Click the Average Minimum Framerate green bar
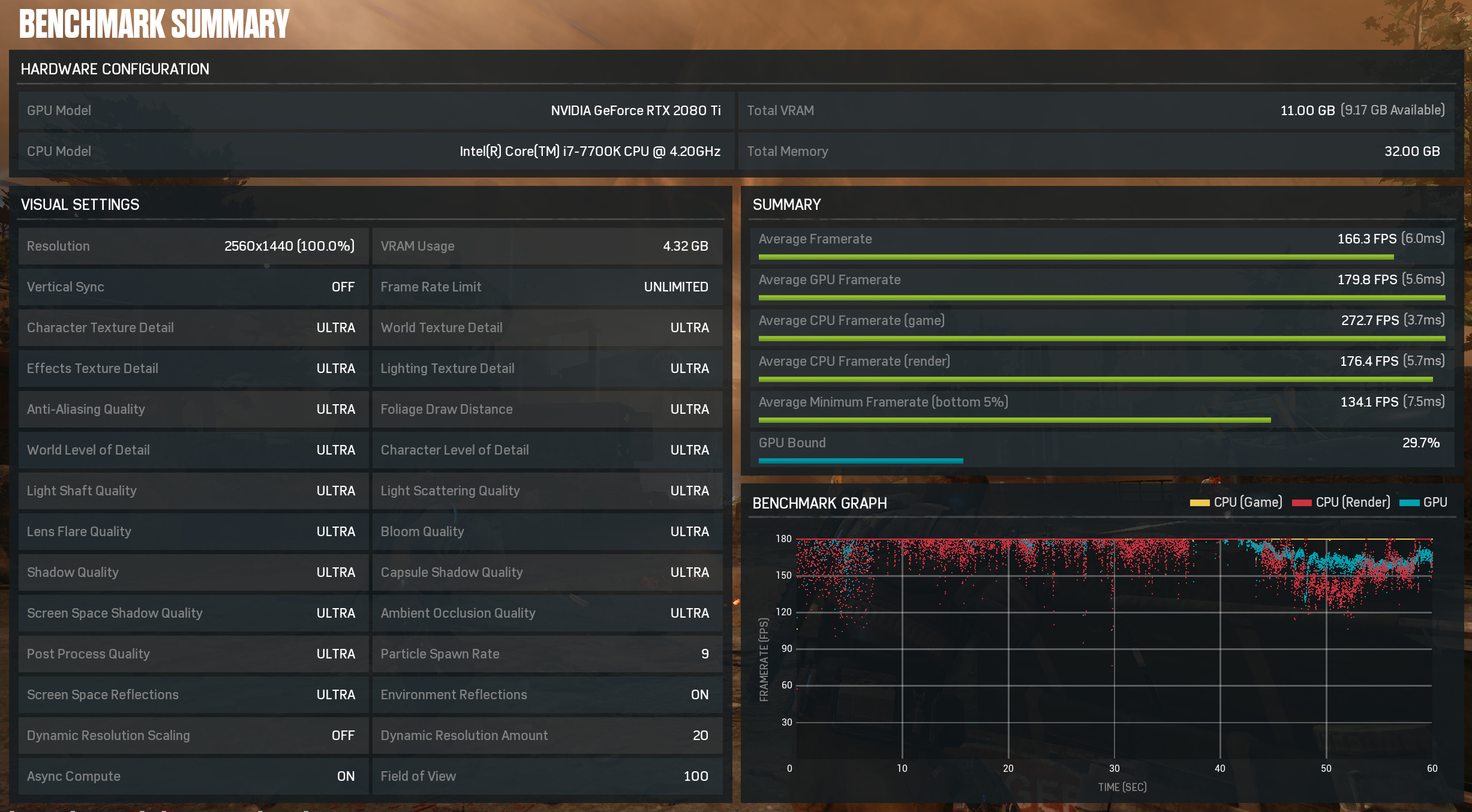This screenshot has width=1472, height=812. click(1014, 420)
